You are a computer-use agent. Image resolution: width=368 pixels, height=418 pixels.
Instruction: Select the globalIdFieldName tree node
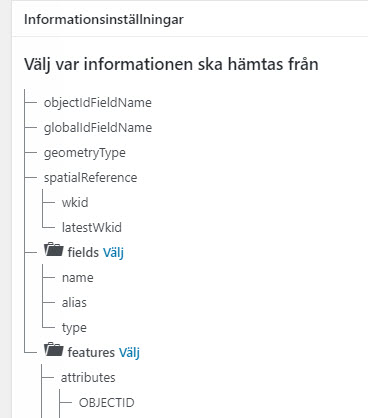click(98, 128)
